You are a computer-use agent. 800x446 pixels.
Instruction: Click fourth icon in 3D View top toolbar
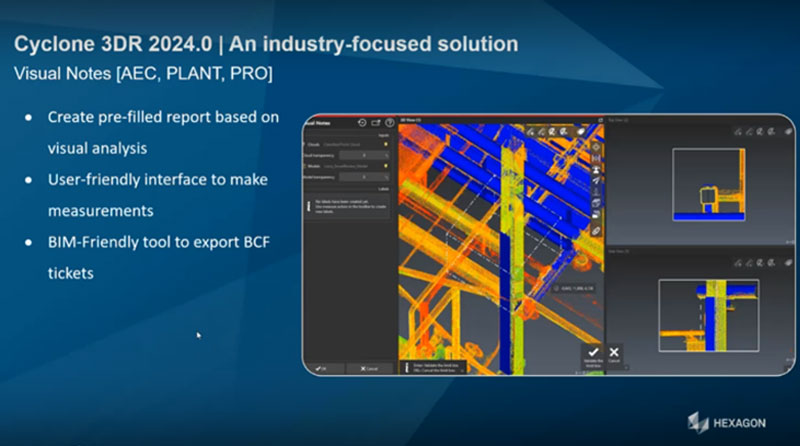(564, 132)
